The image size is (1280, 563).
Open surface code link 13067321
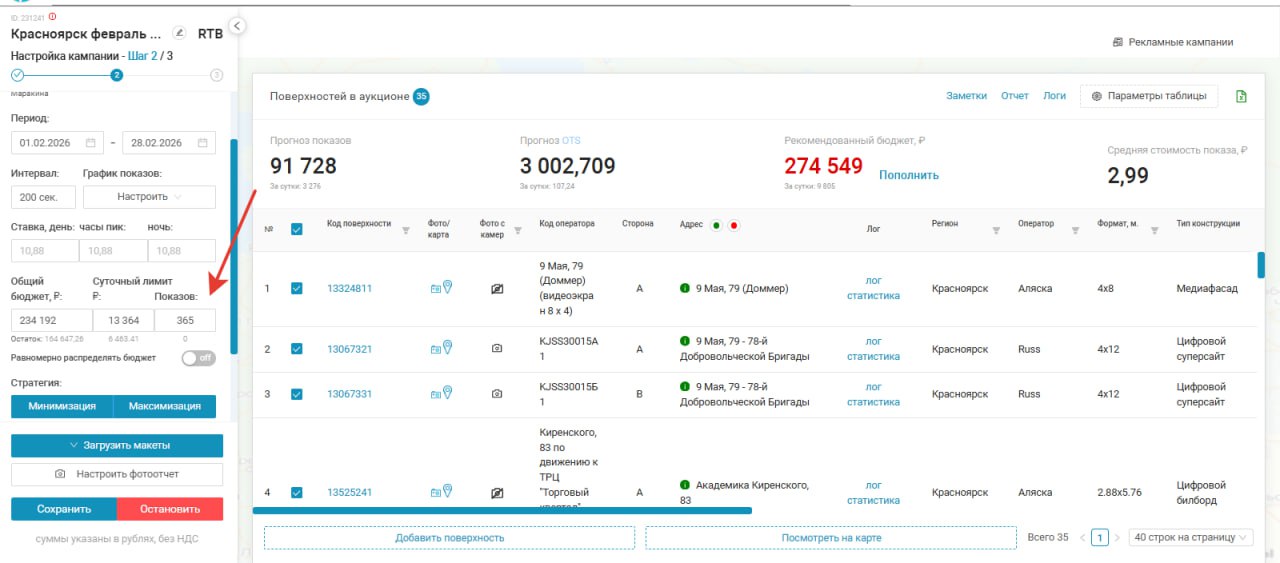(349, 350)
